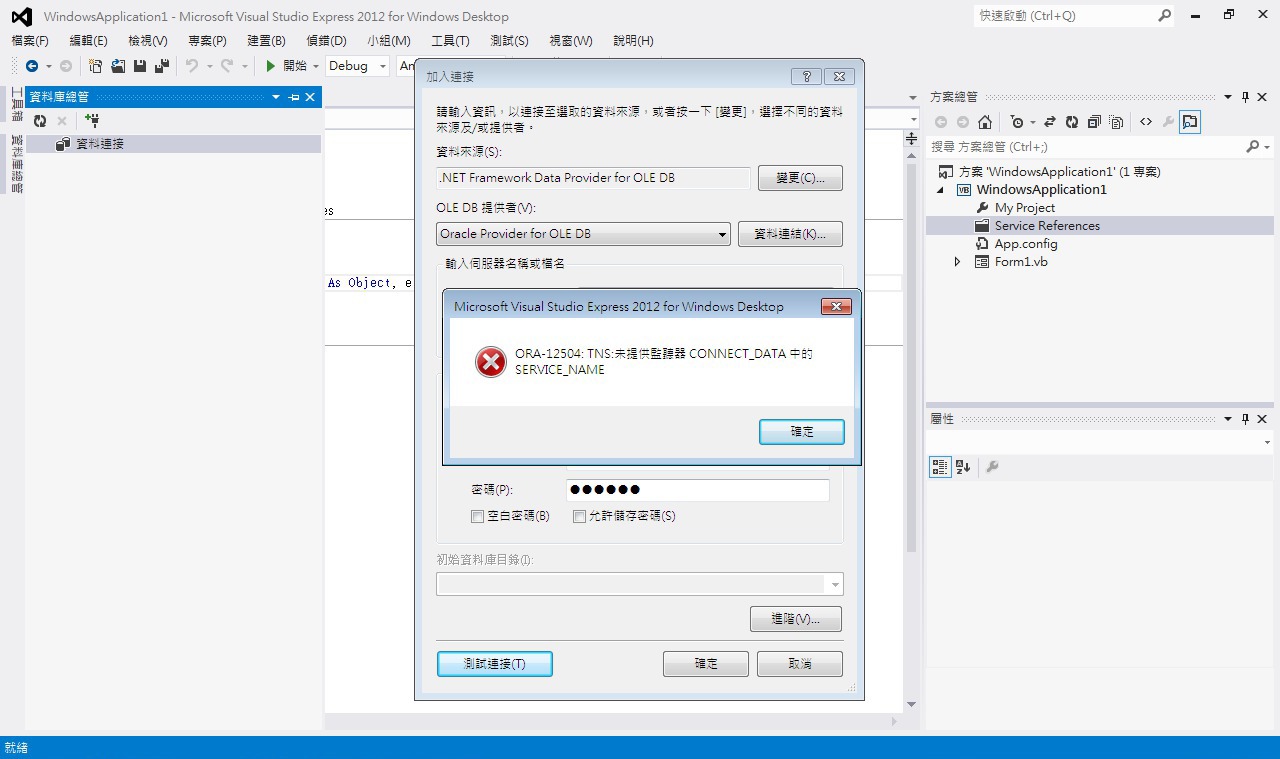Click the Categorized icon in 屬性 panel
1280x759 pixels.
click(x=940, y=467)
